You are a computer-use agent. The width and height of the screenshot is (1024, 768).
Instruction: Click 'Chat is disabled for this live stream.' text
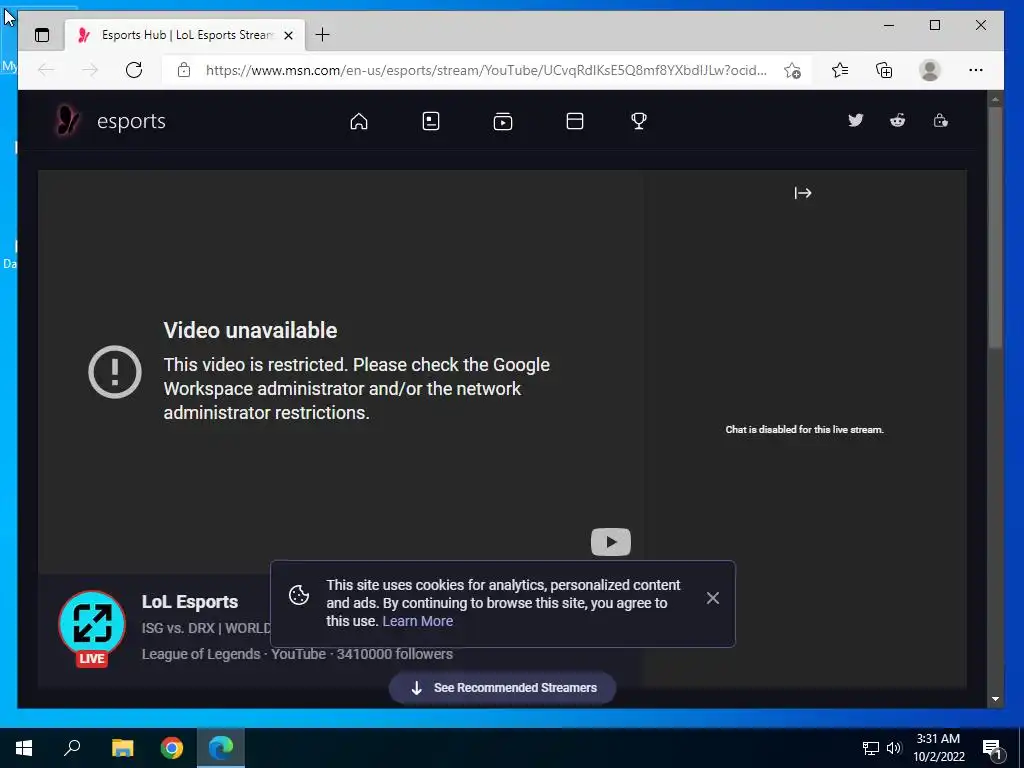[804, 429]
